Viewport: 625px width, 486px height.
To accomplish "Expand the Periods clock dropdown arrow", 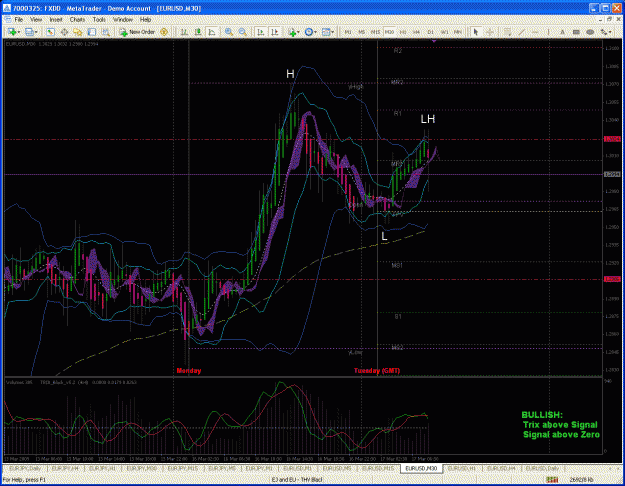I will click(315, 32).
